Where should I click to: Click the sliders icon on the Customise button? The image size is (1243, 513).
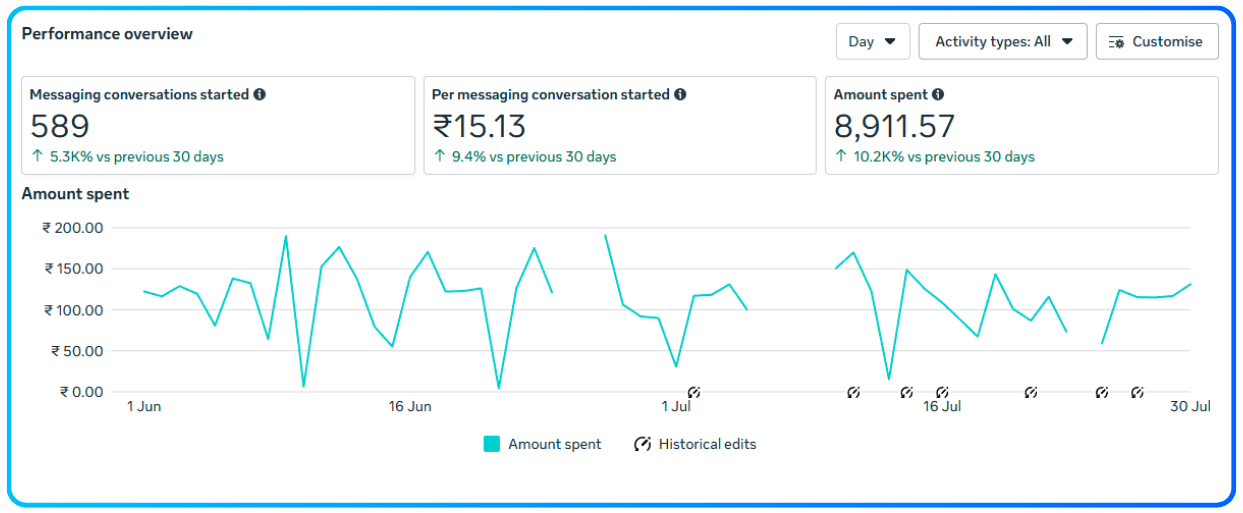(1117, 42)
